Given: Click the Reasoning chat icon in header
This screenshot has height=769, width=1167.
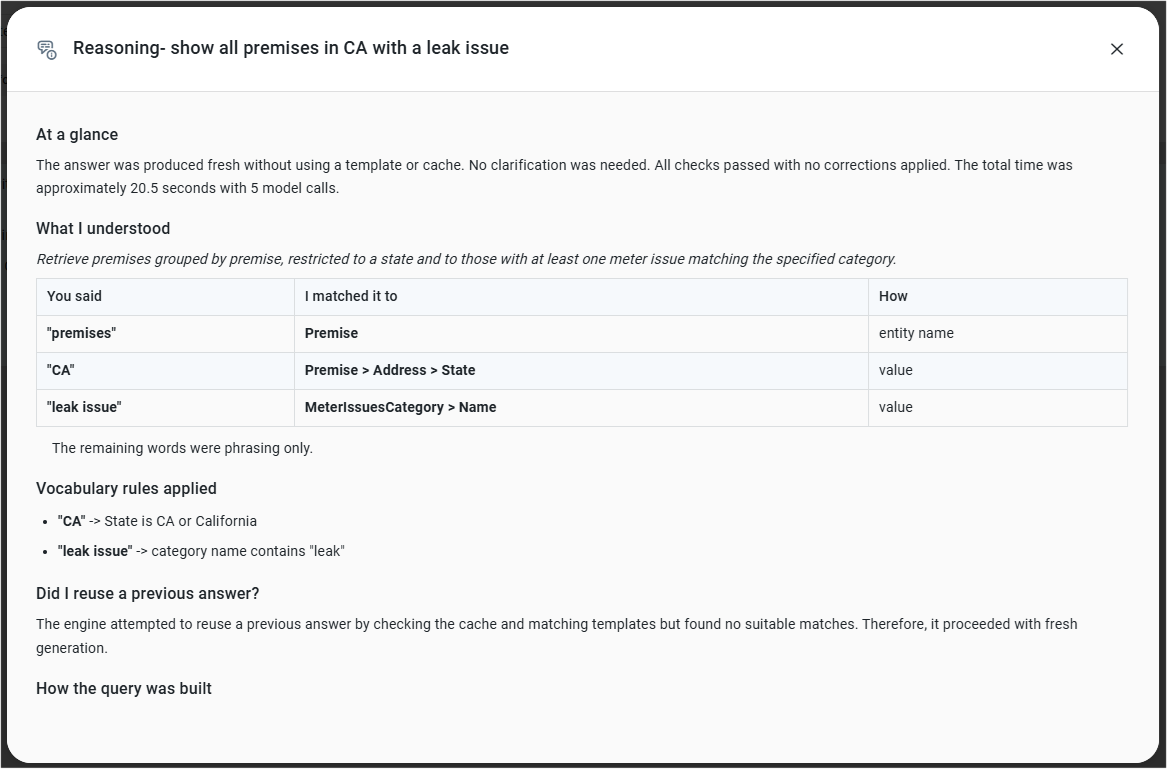Looking at the screenshot, I should pyautogui.click(x=47, y=49).
